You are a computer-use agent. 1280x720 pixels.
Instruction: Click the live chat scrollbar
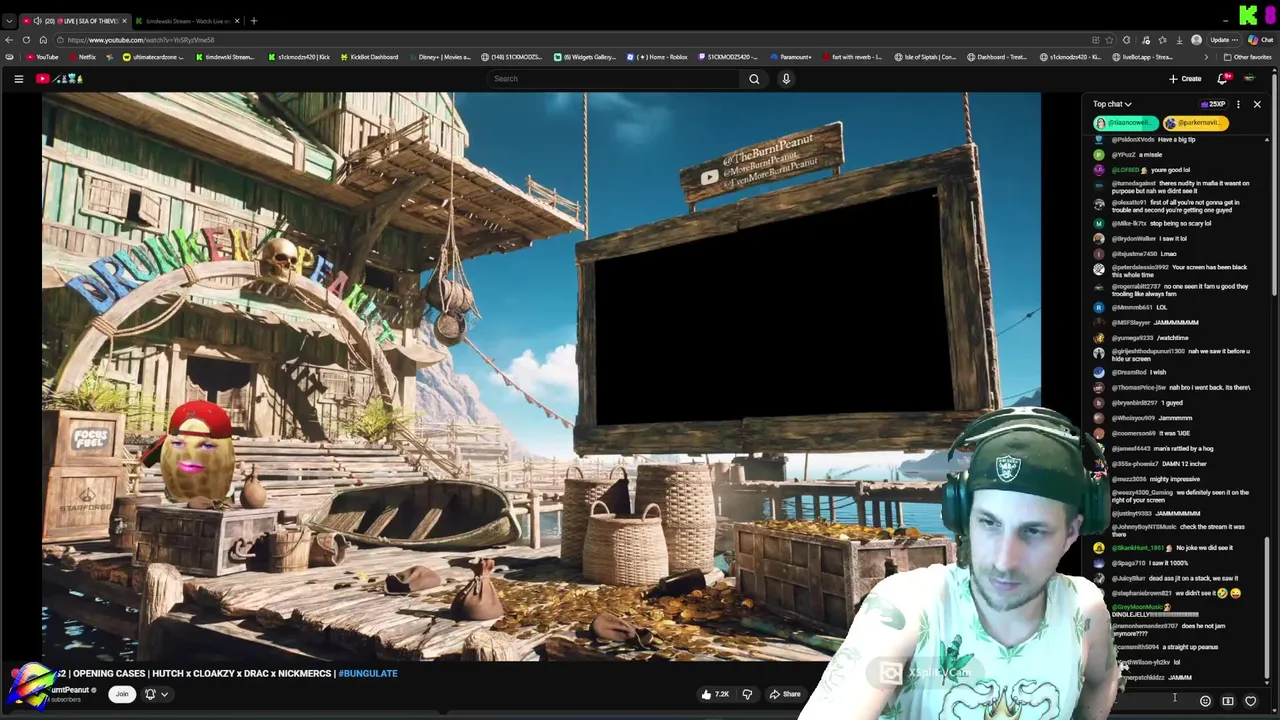point(1267,610)
